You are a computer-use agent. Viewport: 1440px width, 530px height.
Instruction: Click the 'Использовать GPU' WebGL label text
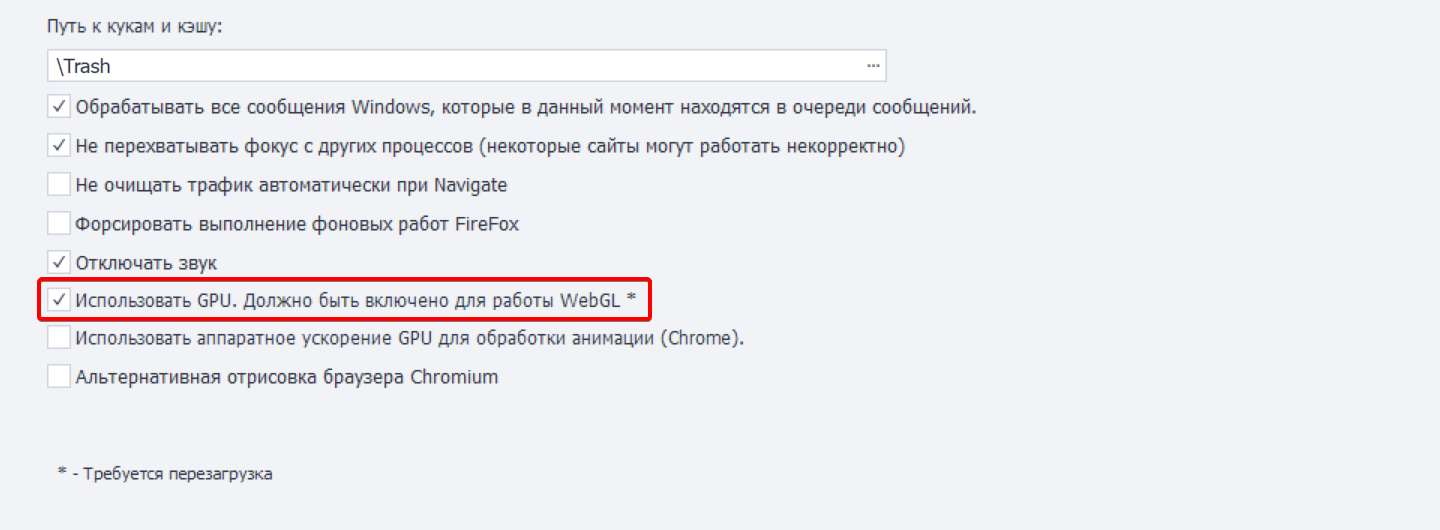[355, 299]
